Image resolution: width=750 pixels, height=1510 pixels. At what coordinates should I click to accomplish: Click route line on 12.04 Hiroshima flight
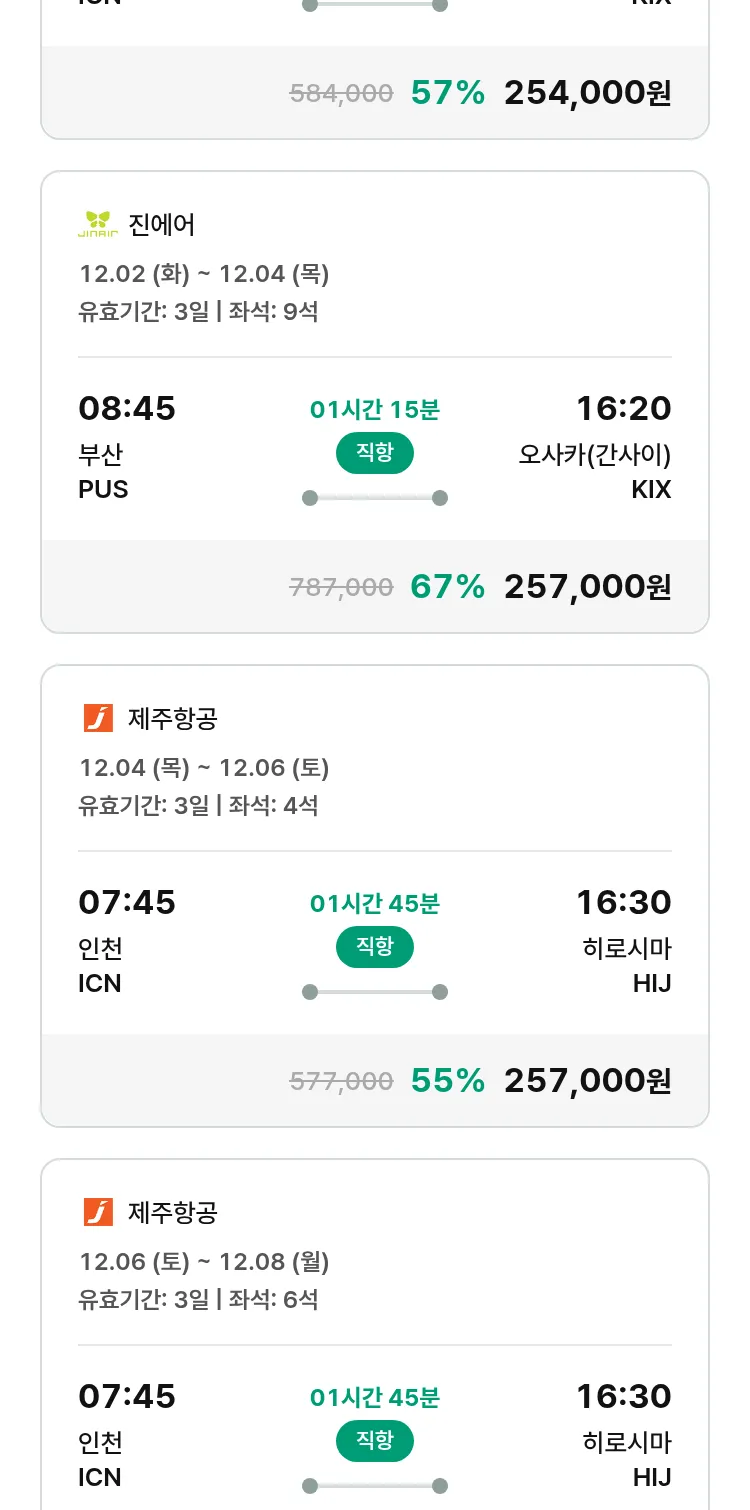[375, 992]
